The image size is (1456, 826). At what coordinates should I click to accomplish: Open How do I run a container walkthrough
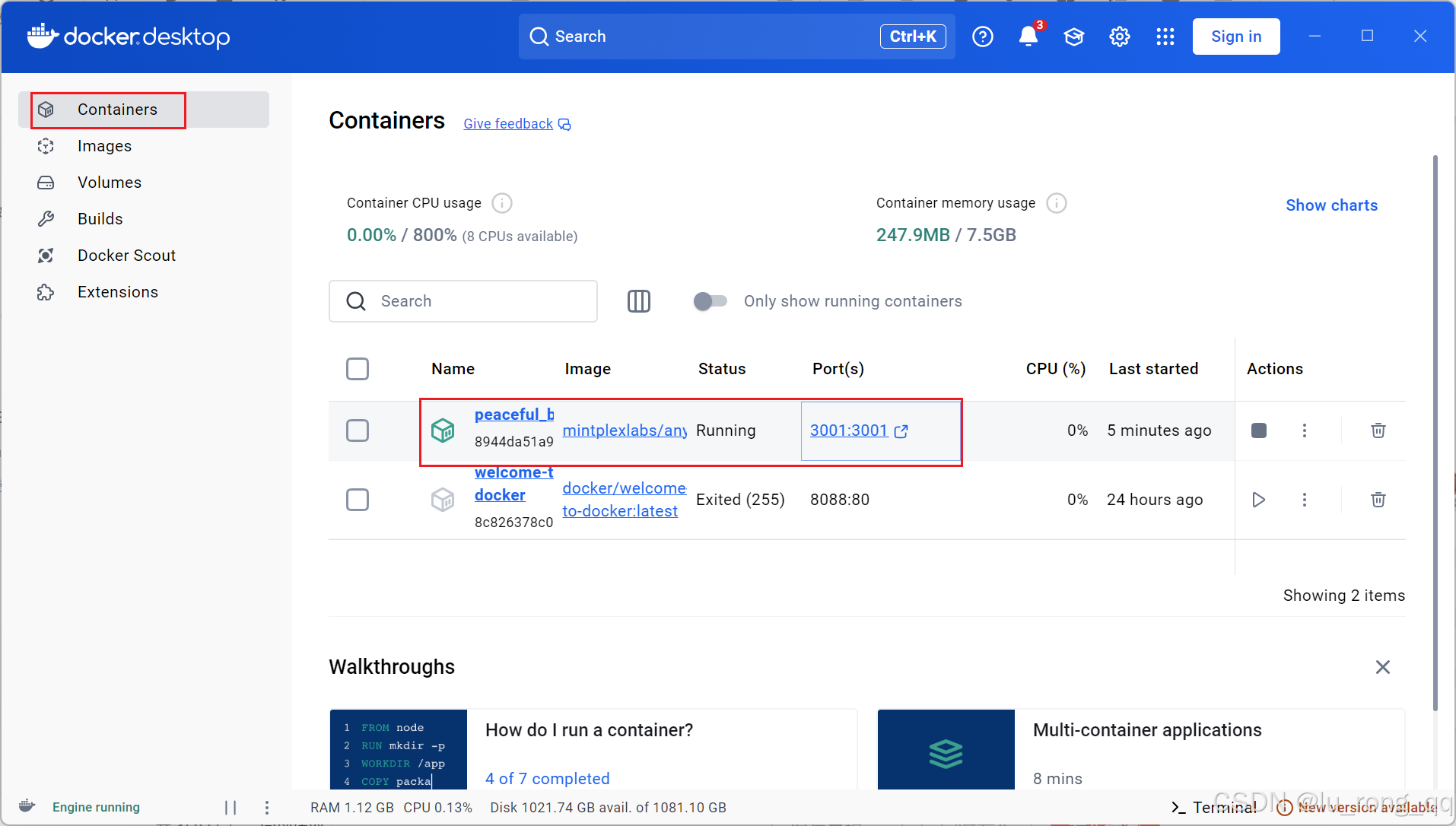[x=593, y=750]
